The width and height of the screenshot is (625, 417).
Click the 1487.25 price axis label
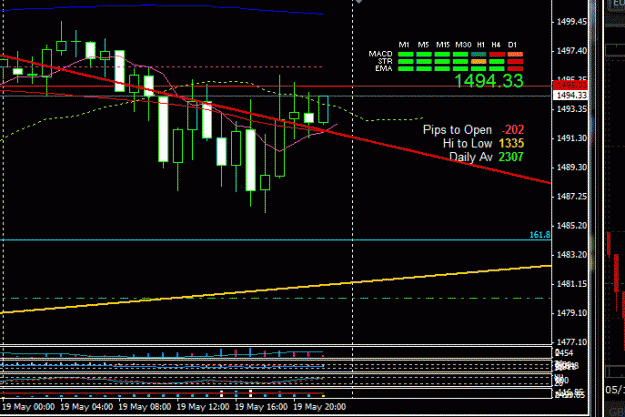tap(572, 196)
